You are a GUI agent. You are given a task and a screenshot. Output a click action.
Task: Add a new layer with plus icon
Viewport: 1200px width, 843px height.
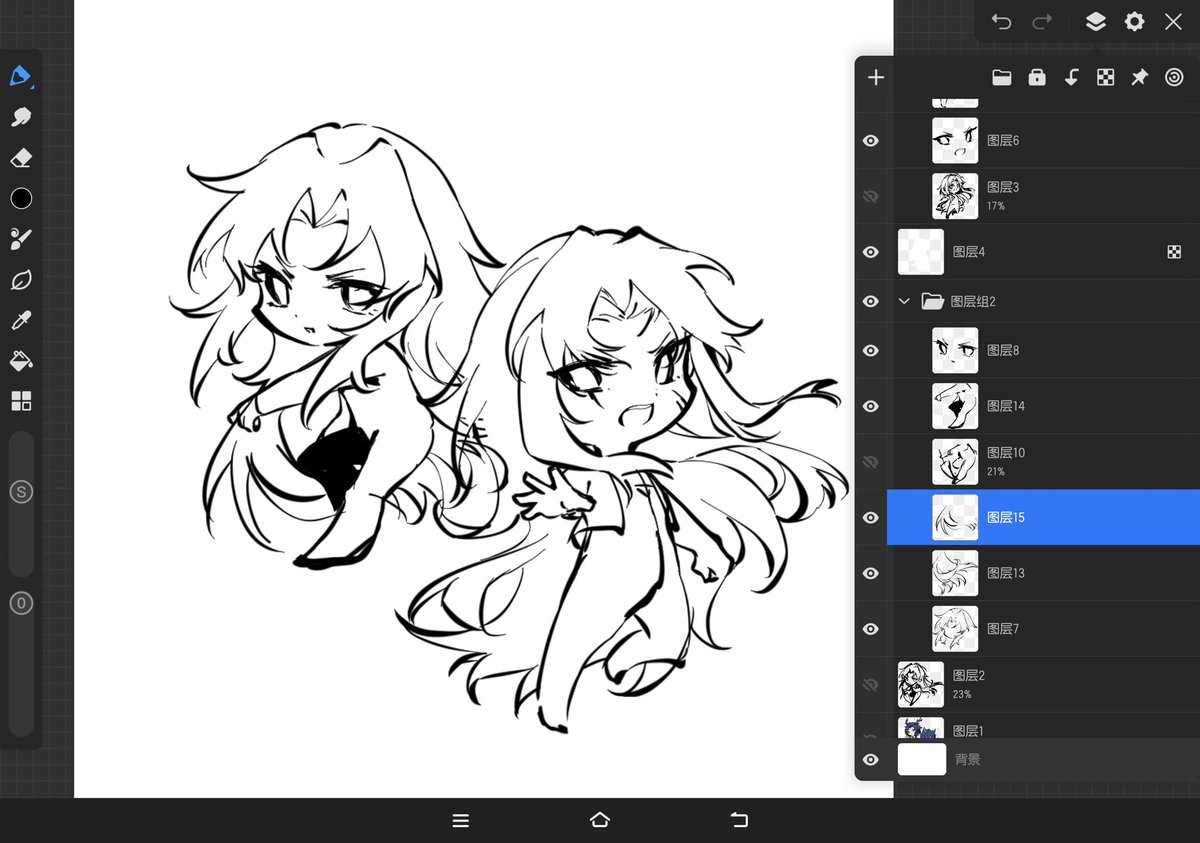click(x=876, y=77)
